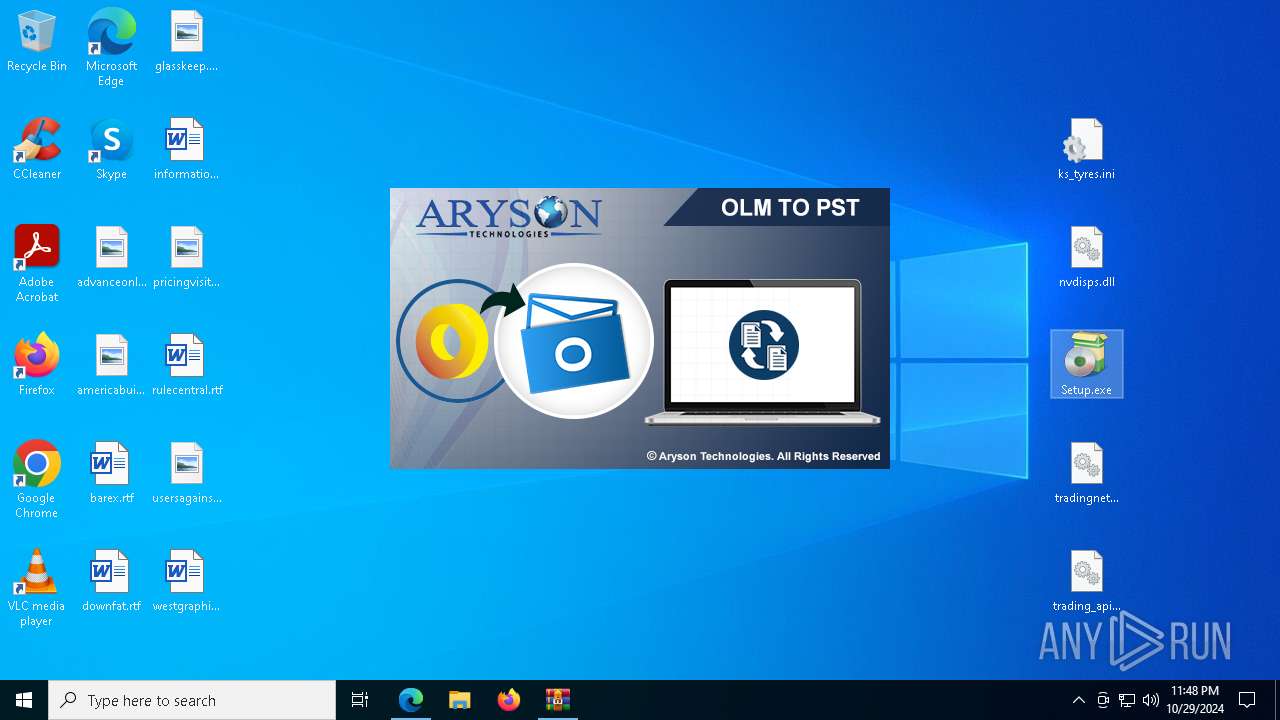Switch to WinRAR taskbar app
Viewport: 1280px width, 720px height.
[558, 700]
